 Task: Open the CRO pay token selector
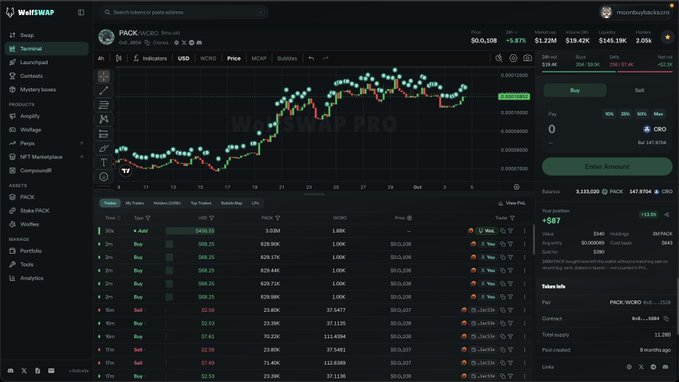click(655, 129)
